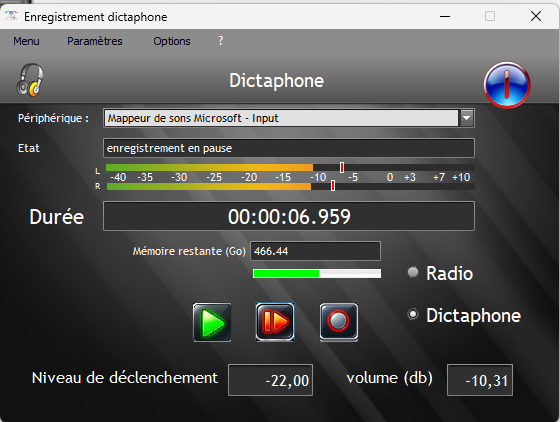Click the volume (db) value -10,31
The image size is (560, 422).
pos(480,380)
